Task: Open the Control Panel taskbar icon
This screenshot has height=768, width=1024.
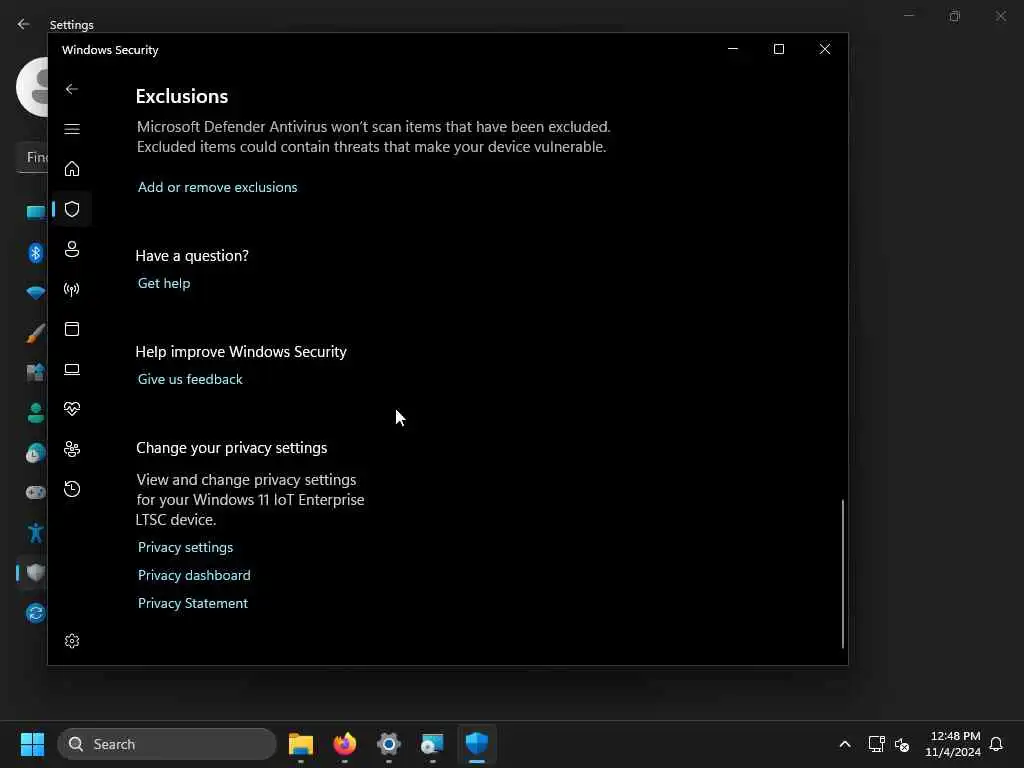Action: (432, 744)
